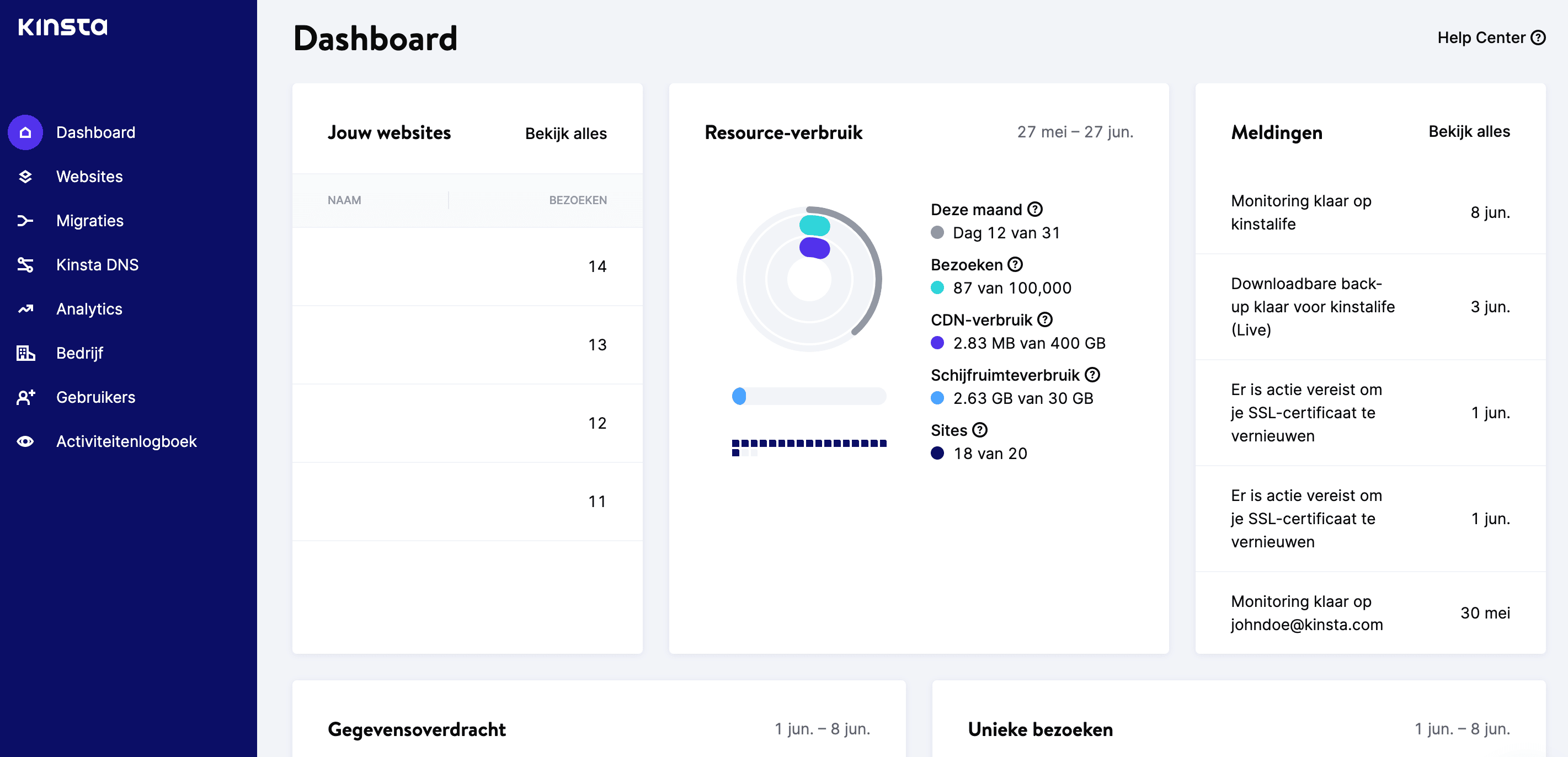
Task: Open Gebruikers via the add-user icon
Action: 24,397
